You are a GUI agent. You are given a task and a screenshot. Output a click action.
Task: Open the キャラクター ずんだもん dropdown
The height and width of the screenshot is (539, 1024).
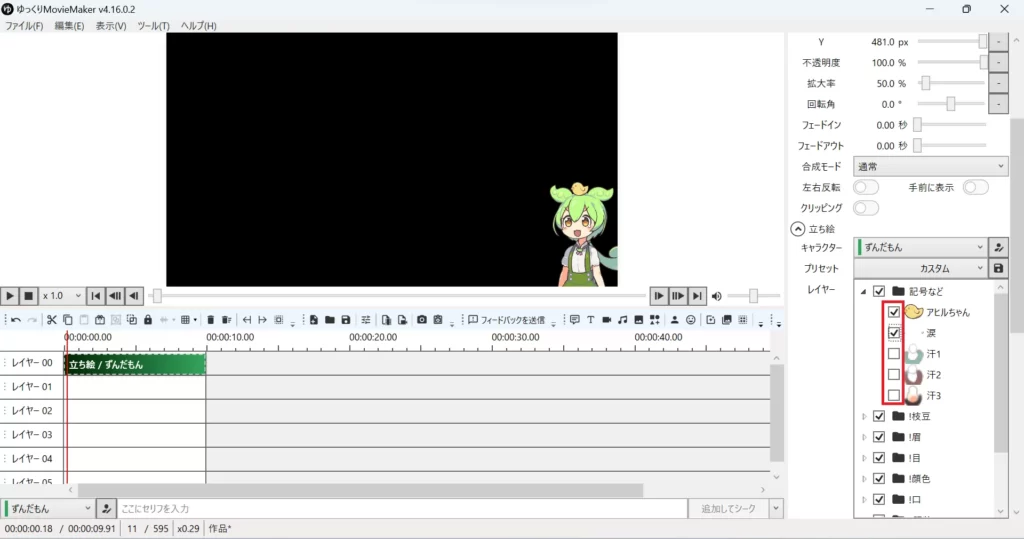coord(920,248)
